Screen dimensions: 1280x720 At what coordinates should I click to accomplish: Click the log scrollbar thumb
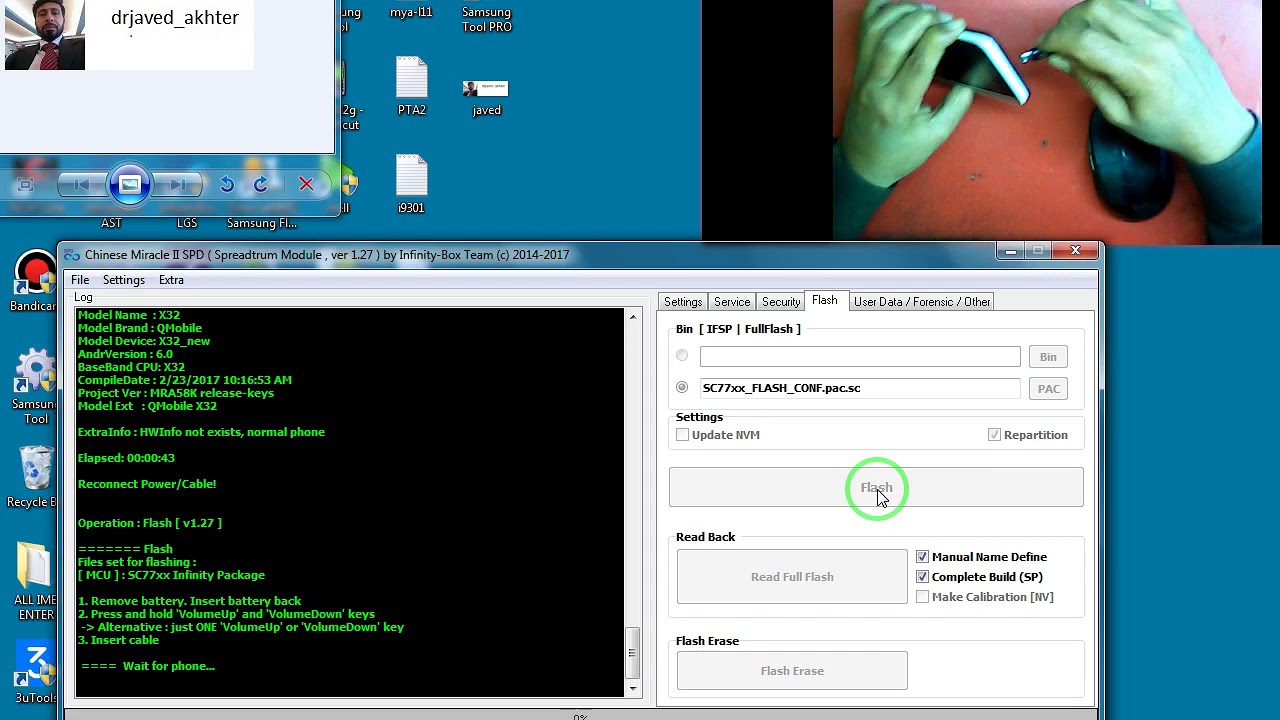[x=633, y=654]
